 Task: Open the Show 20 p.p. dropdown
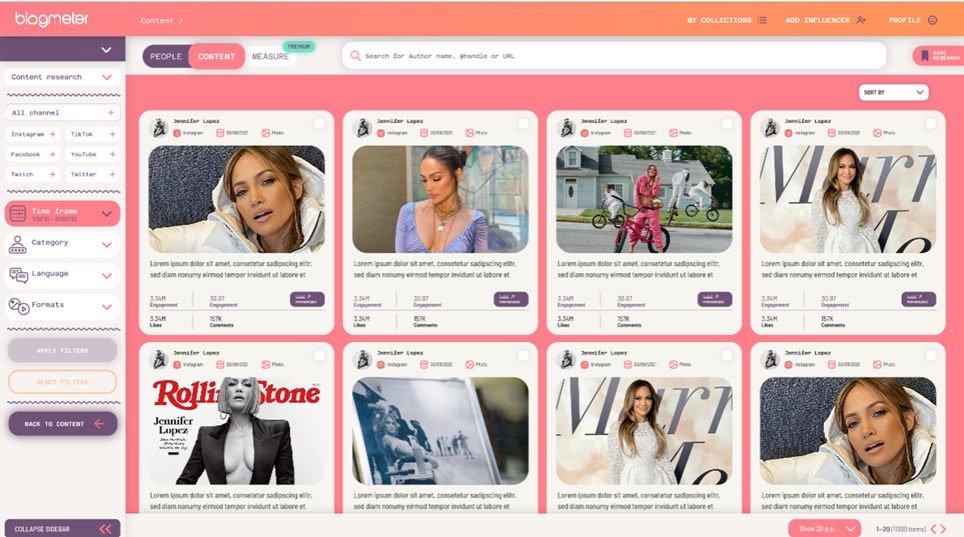pos(826,528)
